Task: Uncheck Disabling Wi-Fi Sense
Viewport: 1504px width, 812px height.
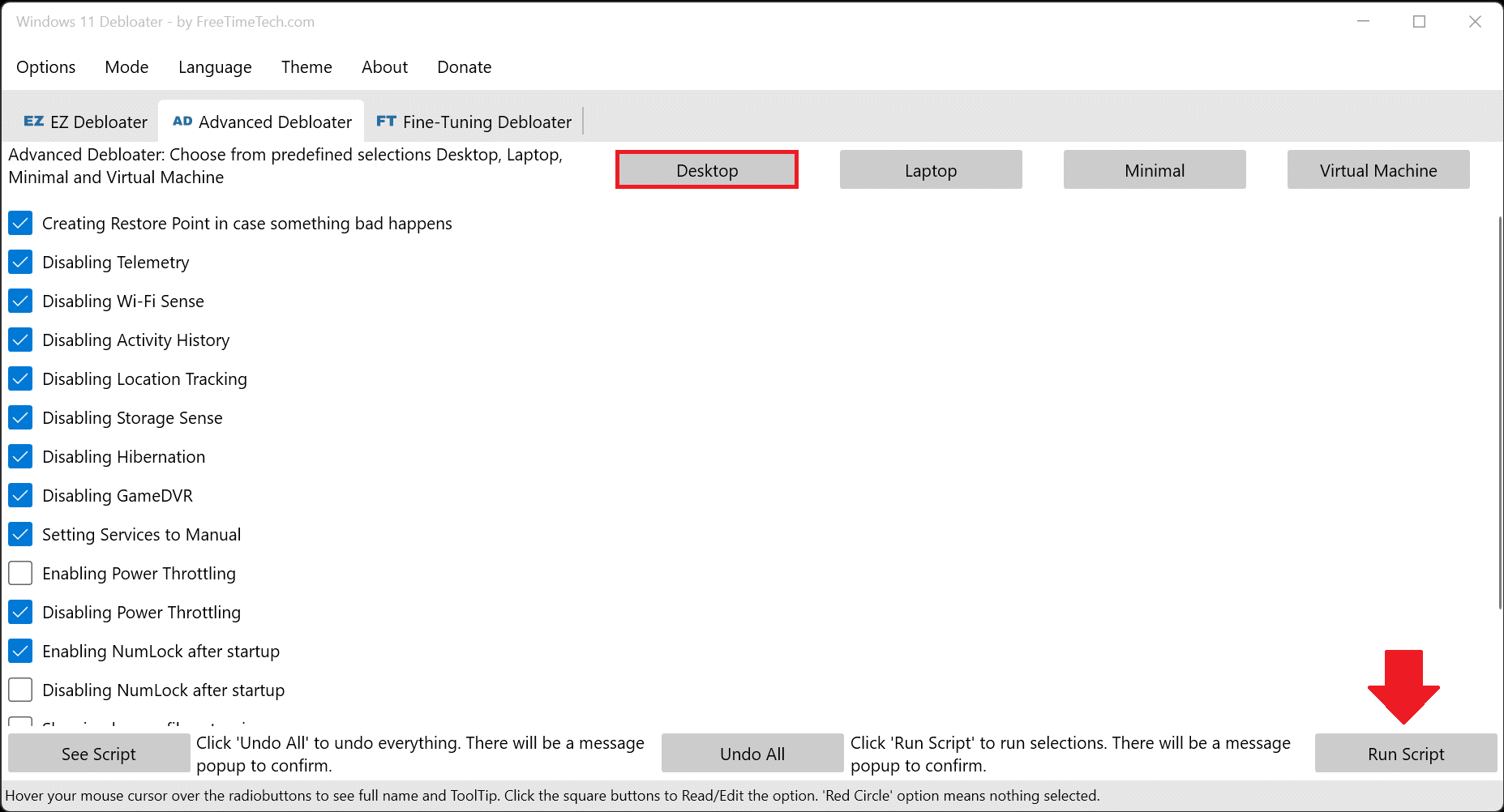Action: [x=20, y=301]
